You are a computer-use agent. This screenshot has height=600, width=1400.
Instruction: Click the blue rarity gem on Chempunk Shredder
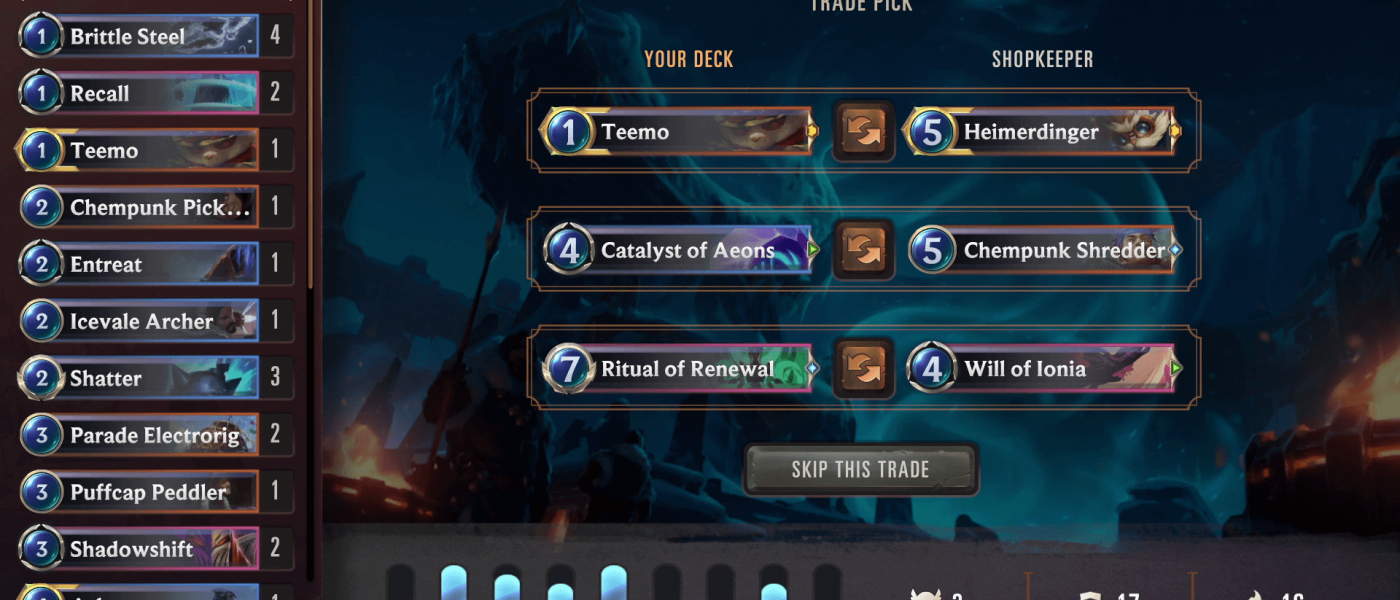pos(1176,250)
